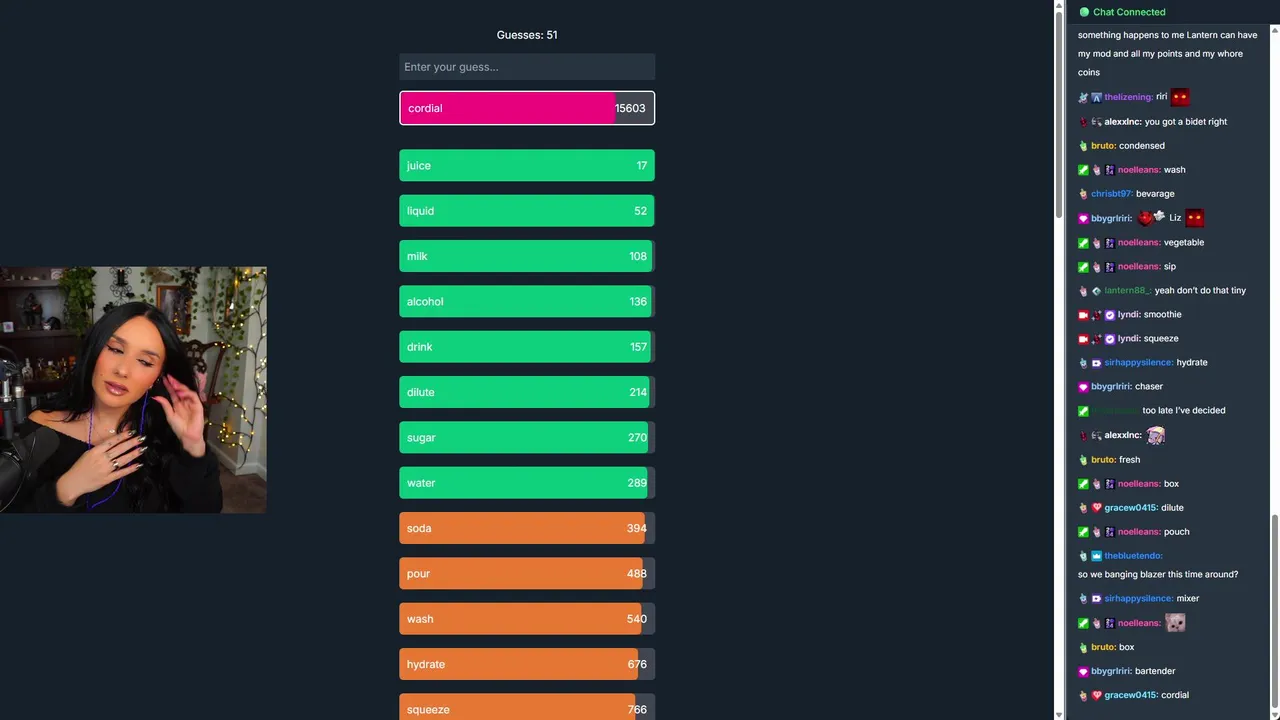This screenshot has width=1280, height=720.
Task: Click the juice guess bar
Action: click(x=527, y=166)
